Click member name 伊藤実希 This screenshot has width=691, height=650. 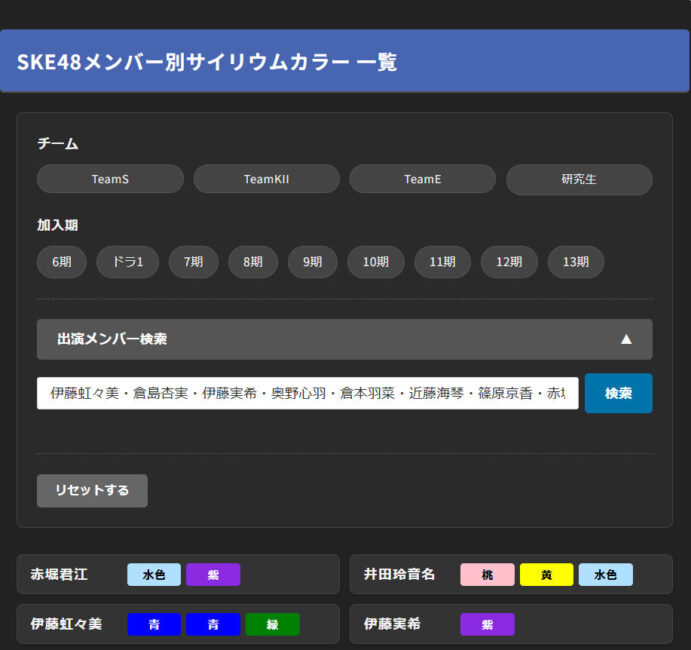(392, 624)
